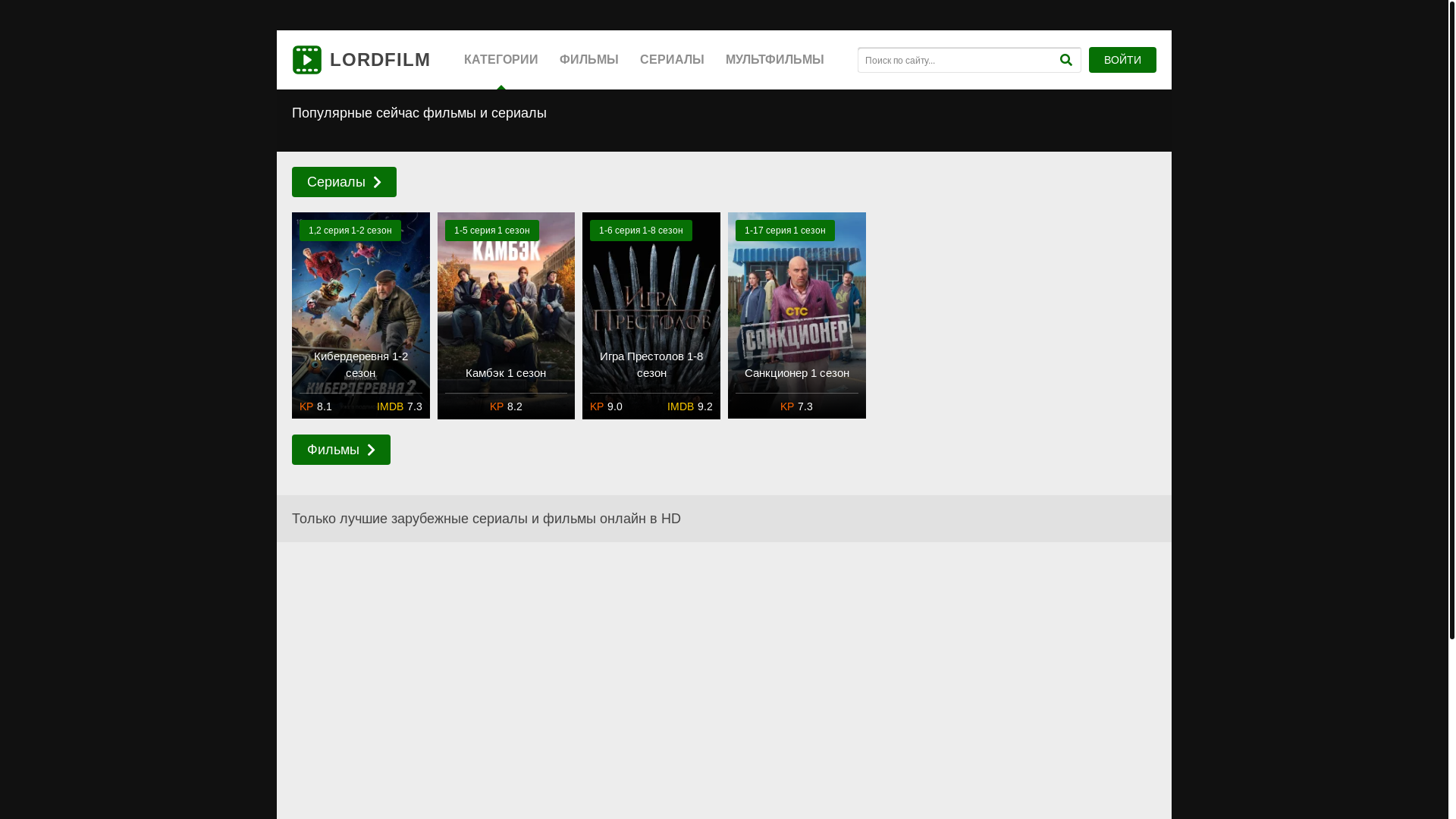The width and height of the screenshot is (1456, 819).
Task: Click the Только лучшие зарубежные сериалы heading
Action: pos(486,519)
